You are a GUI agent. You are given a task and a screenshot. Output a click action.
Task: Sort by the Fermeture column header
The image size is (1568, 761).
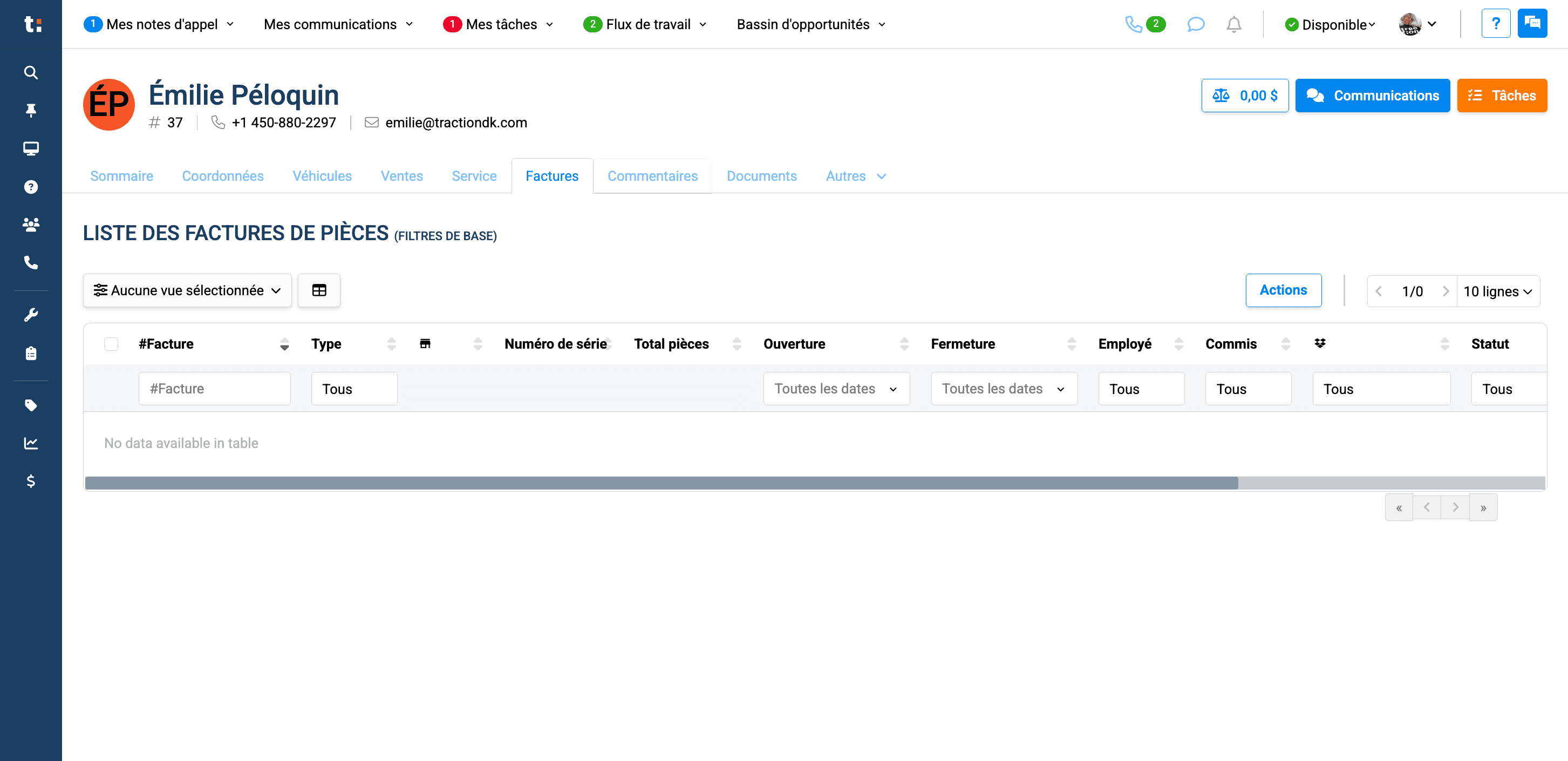pyautogui.click(x=1004, y=344)
